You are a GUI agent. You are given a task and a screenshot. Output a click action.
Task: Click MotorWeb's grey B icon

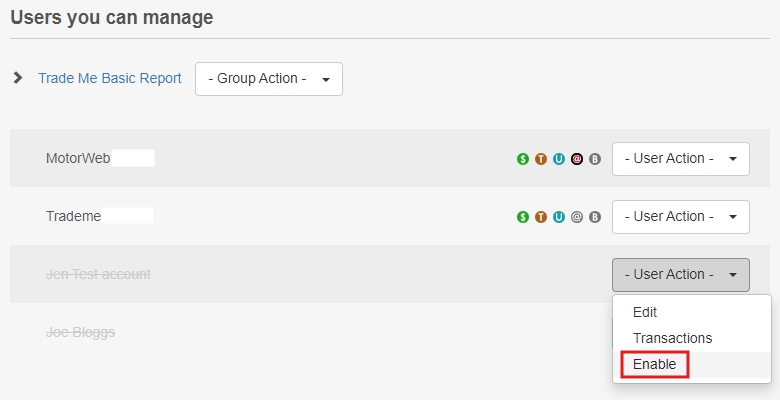pos(595,159)
